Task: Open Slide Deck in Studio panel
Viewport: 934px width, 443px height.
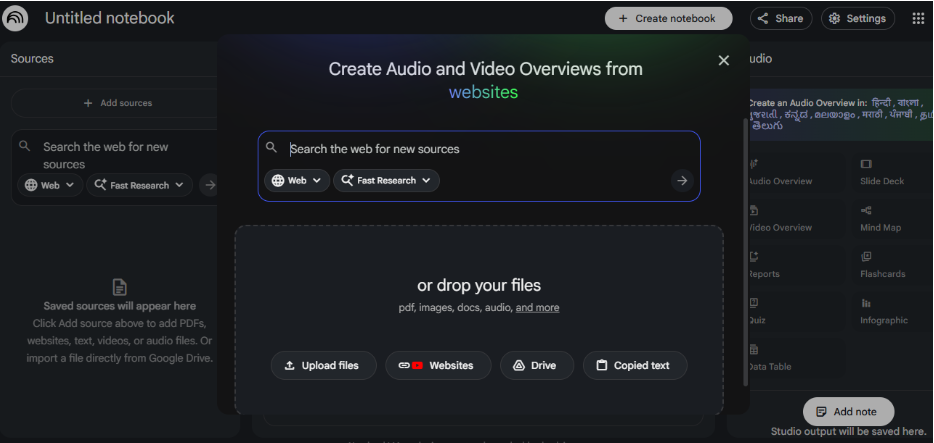Action: (881, 173)
